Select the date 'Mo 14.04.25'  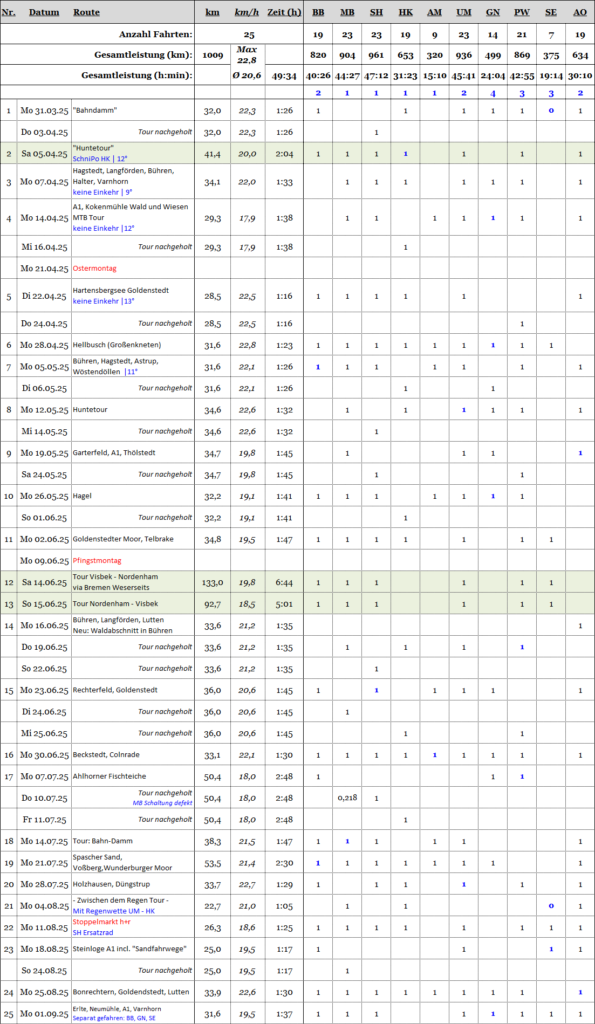click(x=44, y=218)
